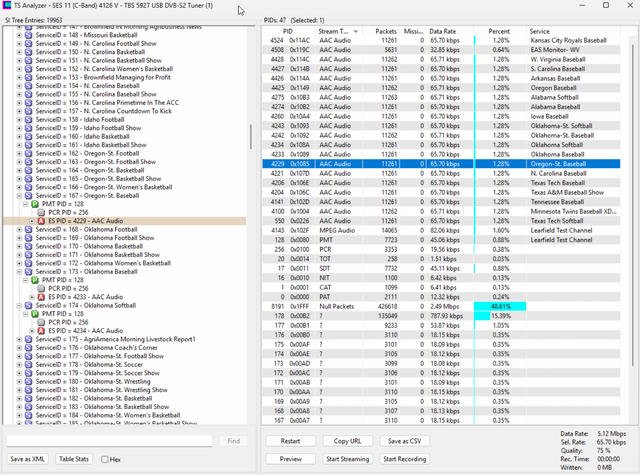
Task: Sort by the PID column header
Action: [288, 31]
